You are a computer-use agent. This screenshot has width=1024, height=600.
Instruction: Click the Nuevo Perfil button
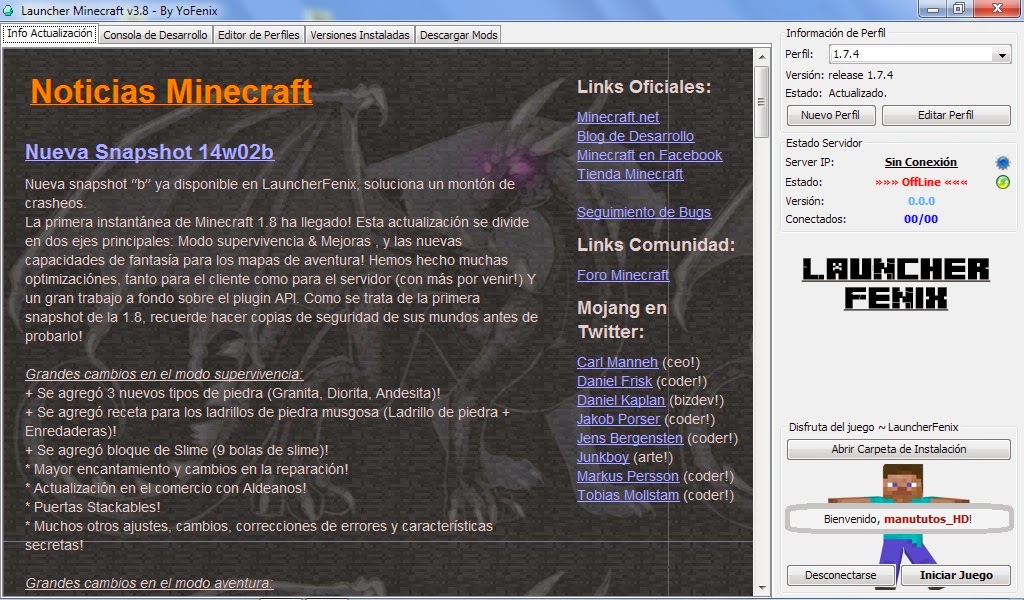click(830, 115)
